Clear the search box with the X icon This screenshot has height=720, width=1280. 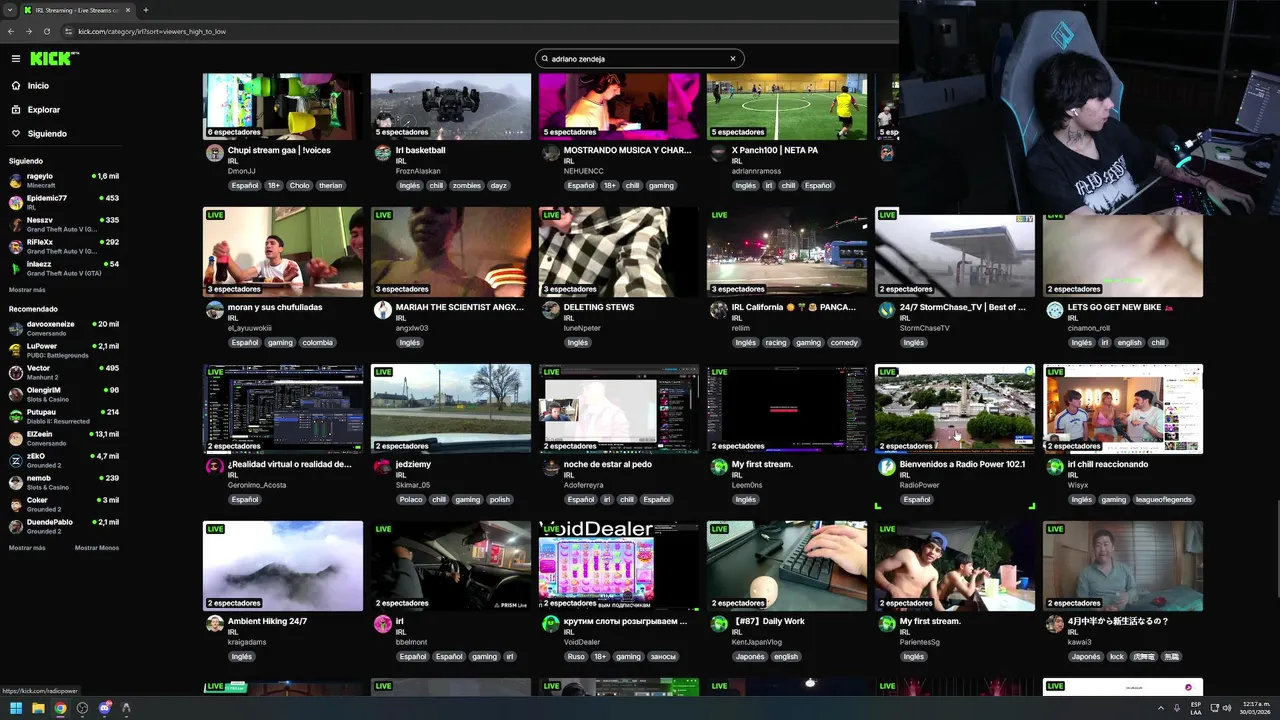coord(732,58)
